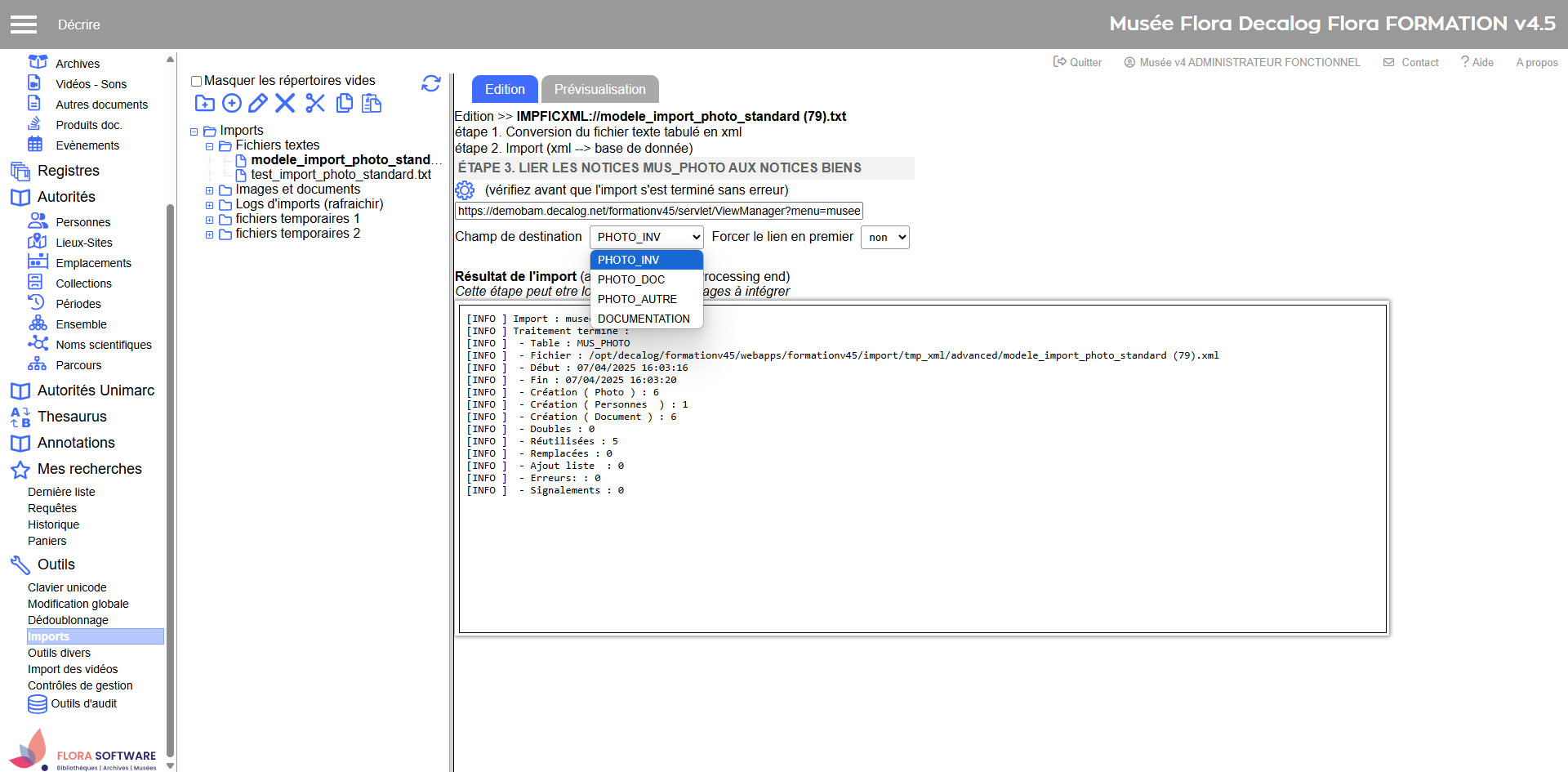Check Masquer les répertoires vides
Image resolution: width=1568 pixels, height=772 pixels.
click(x=196, y=81)
